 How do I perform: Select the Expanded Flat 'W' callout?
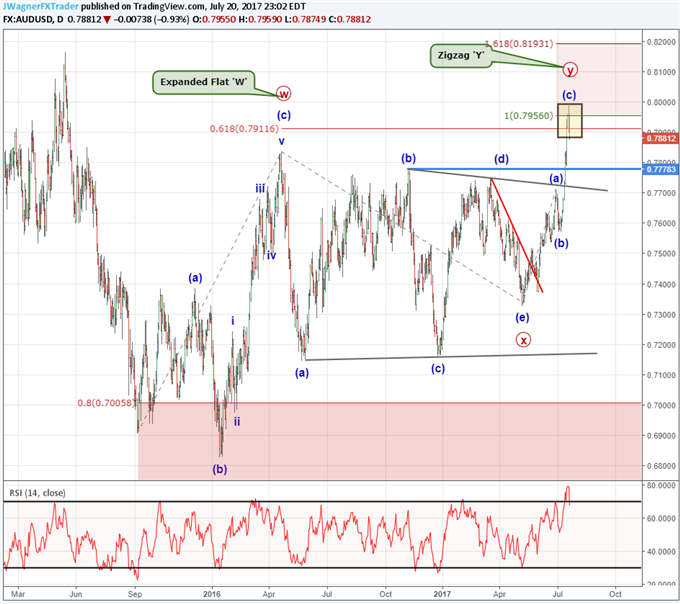point(203,82)
